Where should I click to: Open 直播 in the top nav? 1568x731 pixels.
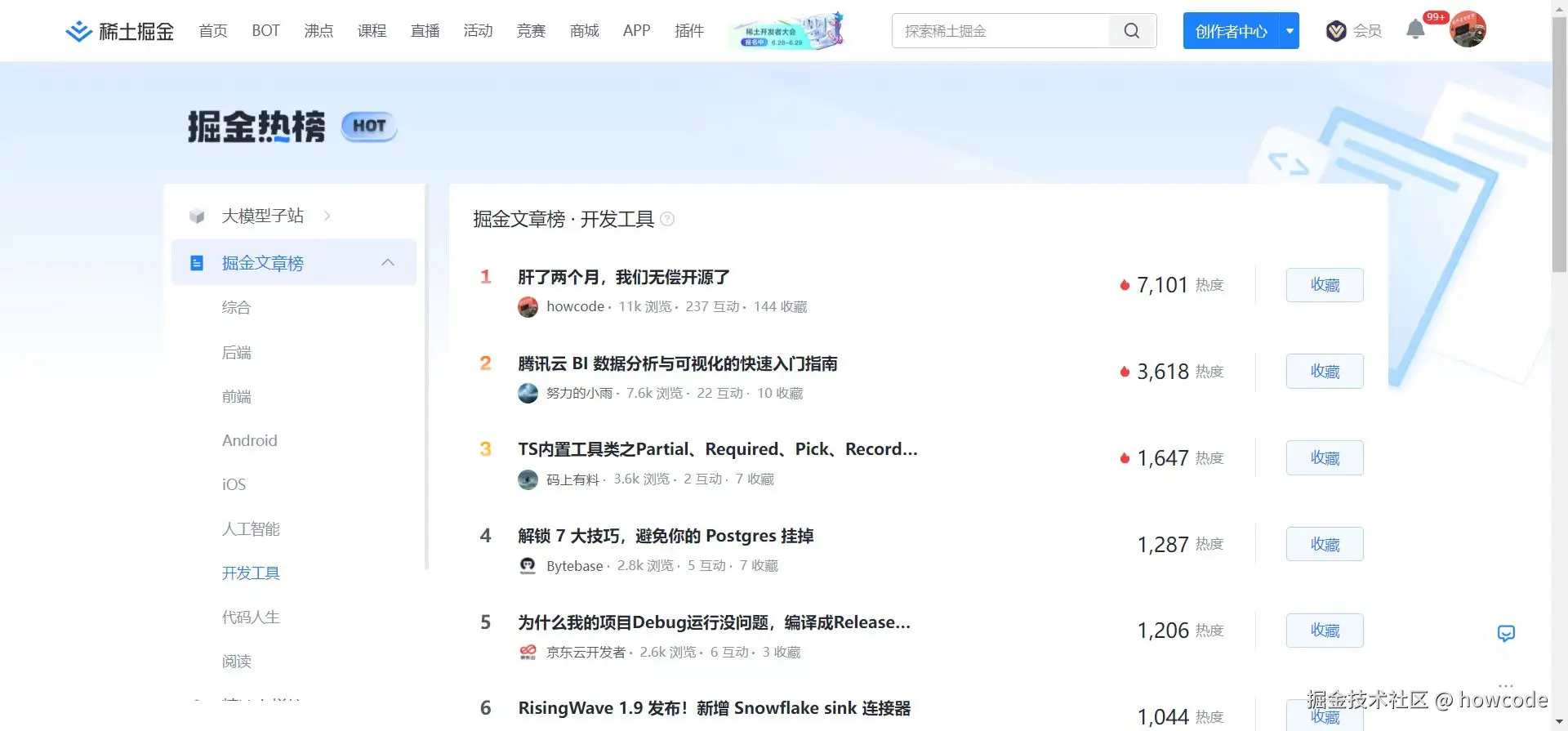point(425,31)
